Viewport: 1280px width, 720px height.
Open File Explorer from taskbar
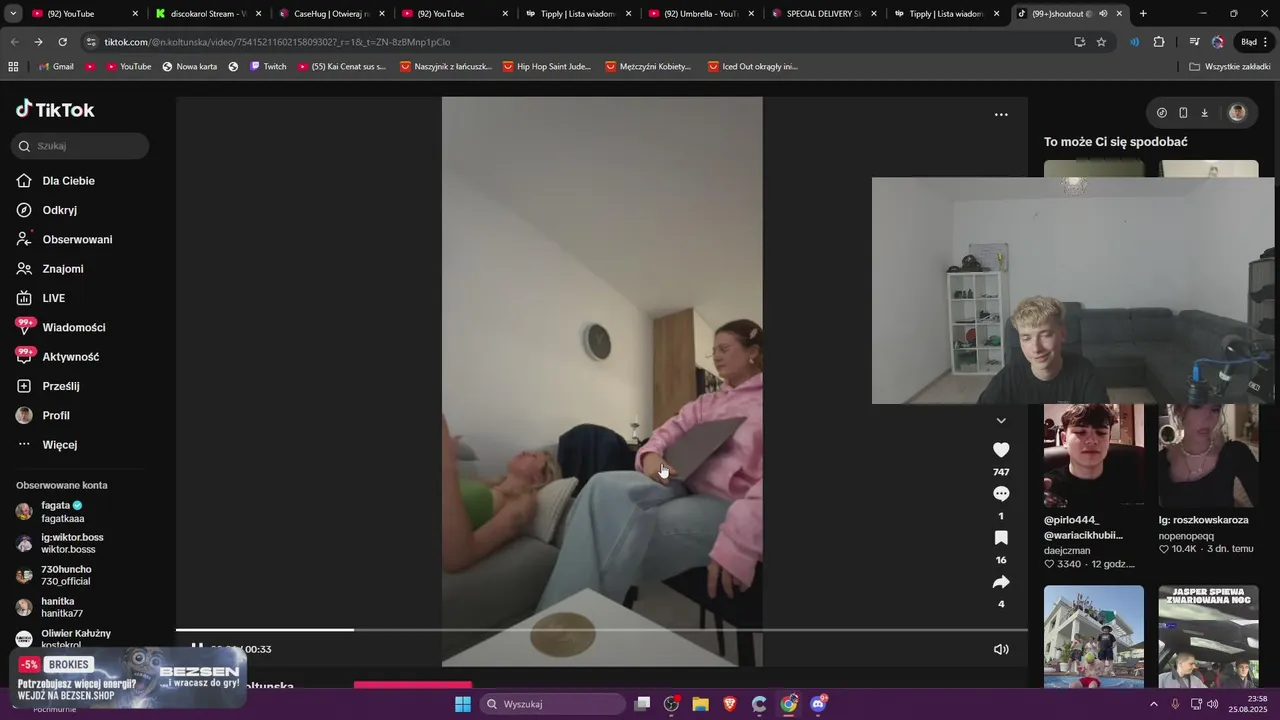point(700,704)
